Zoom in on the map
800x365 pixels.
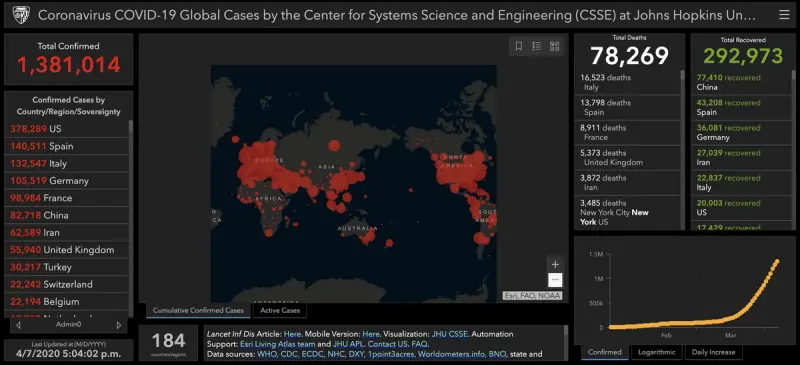point(555,264)
